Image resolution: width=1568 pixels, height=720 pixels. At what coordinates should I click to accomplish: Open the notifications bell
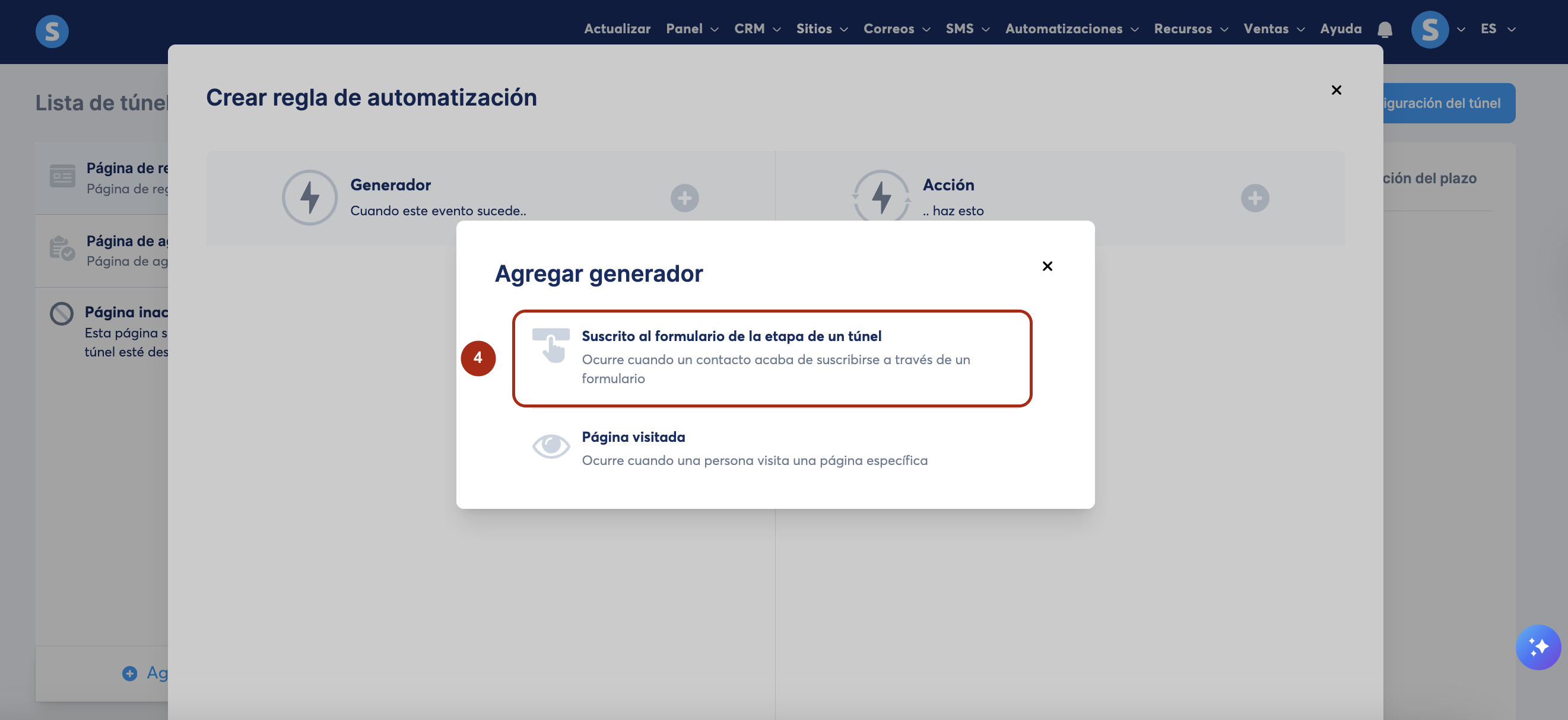click(x=1385, y=29)
